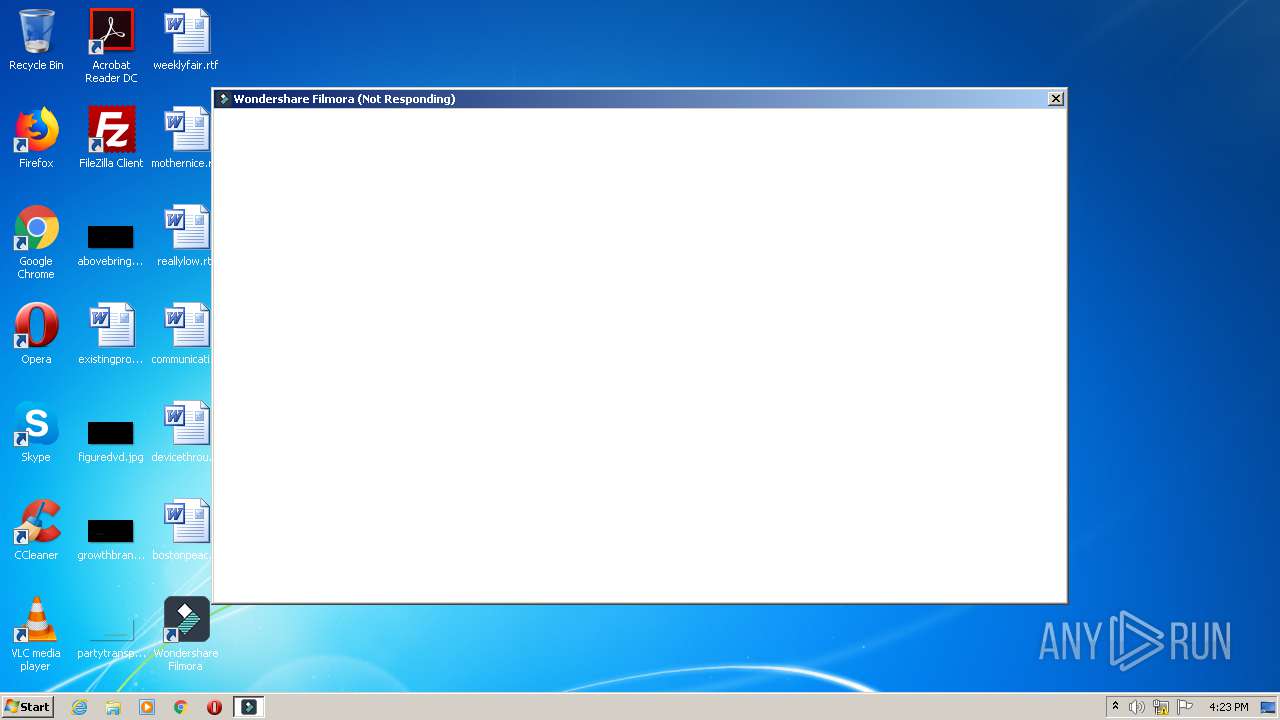Screen dimensions: 1280x720
Task: Close the Wondershare Filmora window
Action: 1055,98
